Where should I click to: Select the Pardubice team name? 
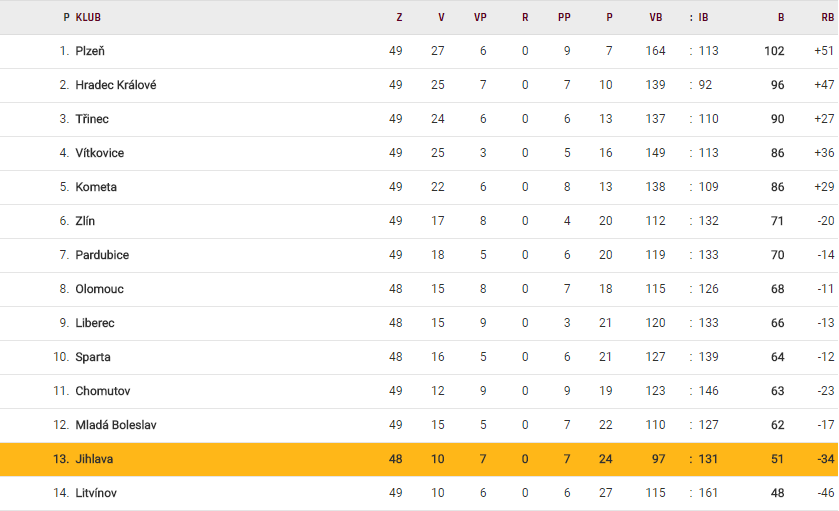click(102, 255)
